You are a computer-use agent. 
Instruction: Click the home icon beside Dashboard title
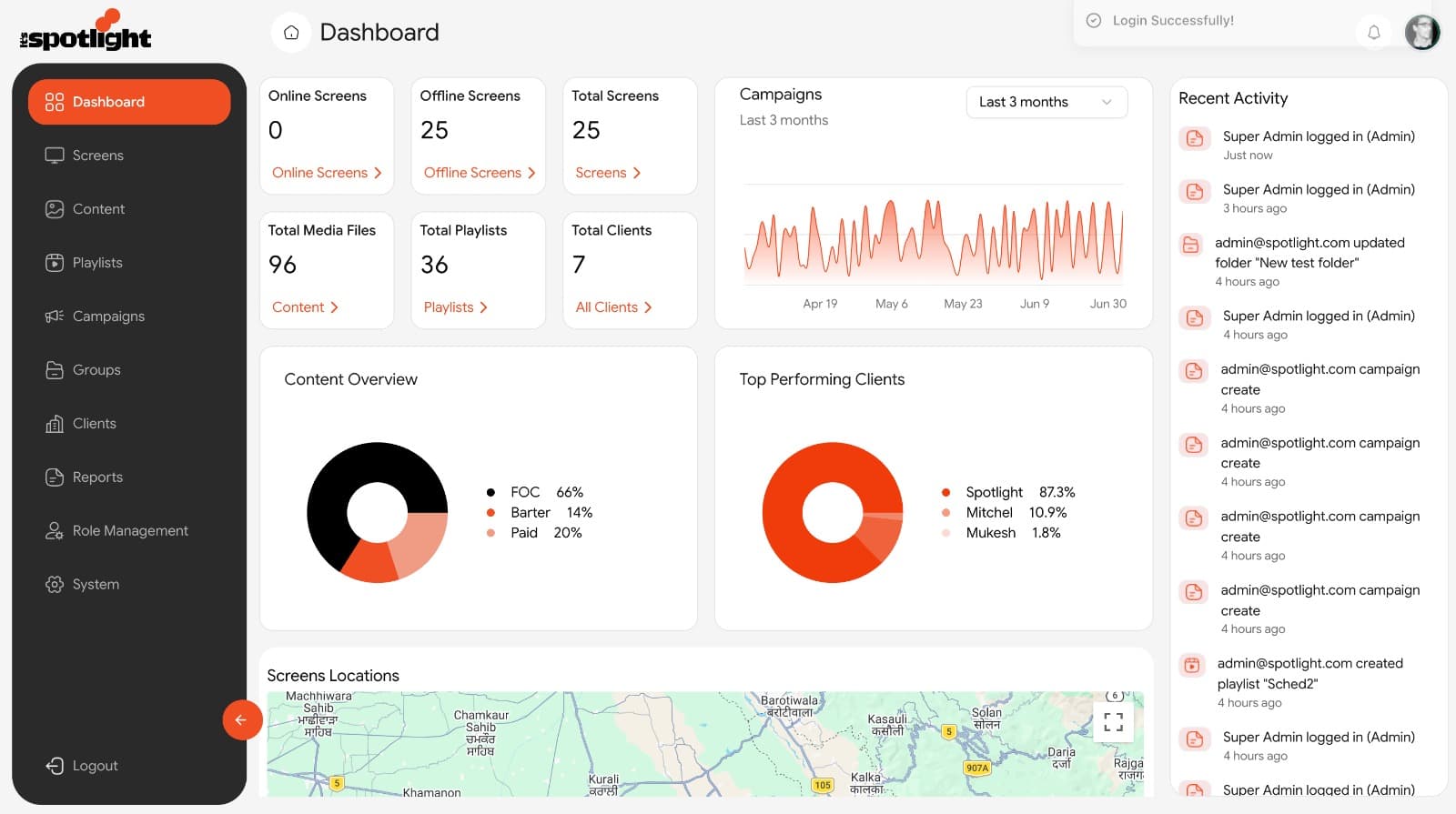291,33
